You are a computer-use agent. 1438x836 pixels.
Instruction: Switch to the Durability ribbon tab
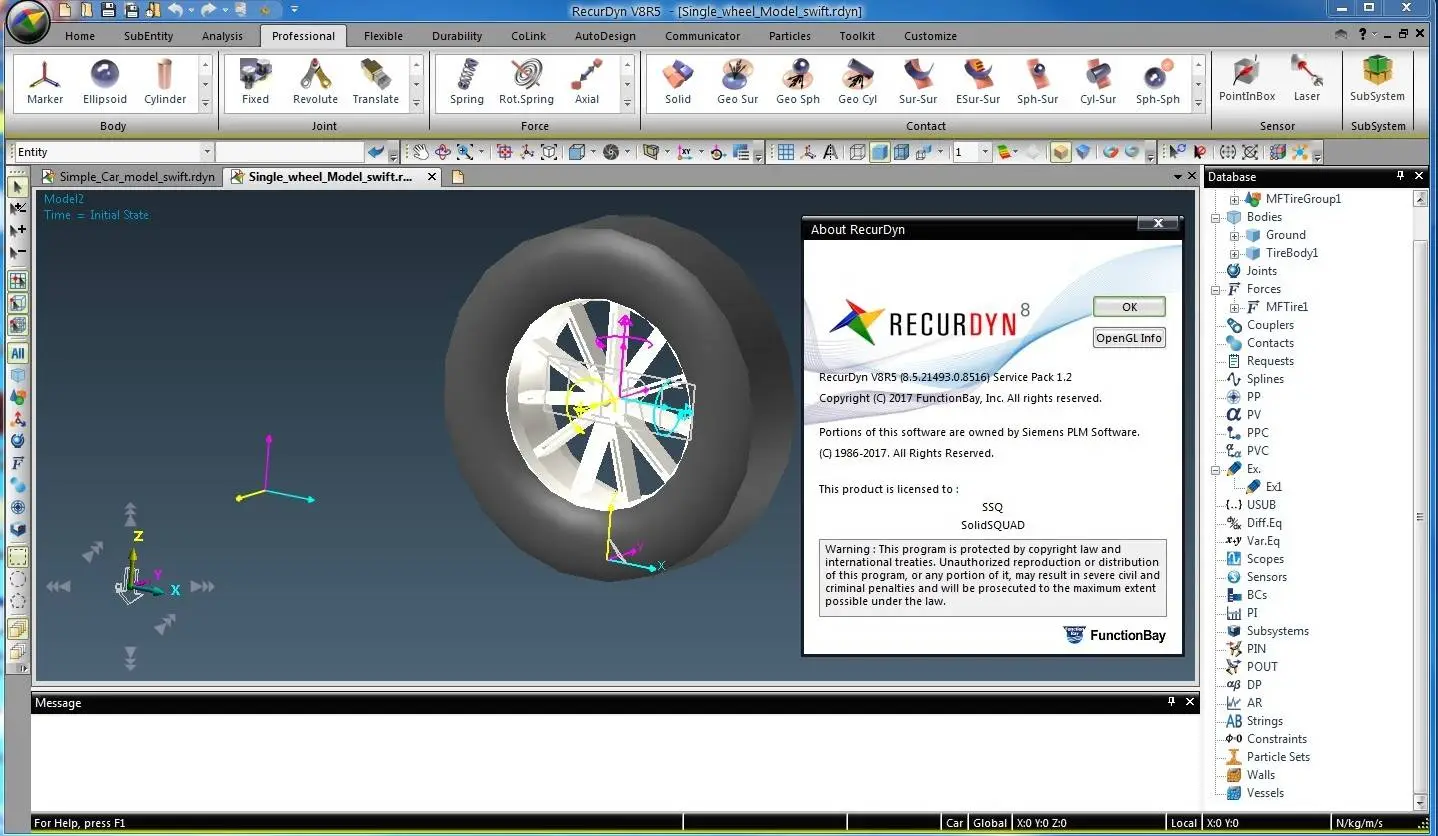[x=457, y=36]
